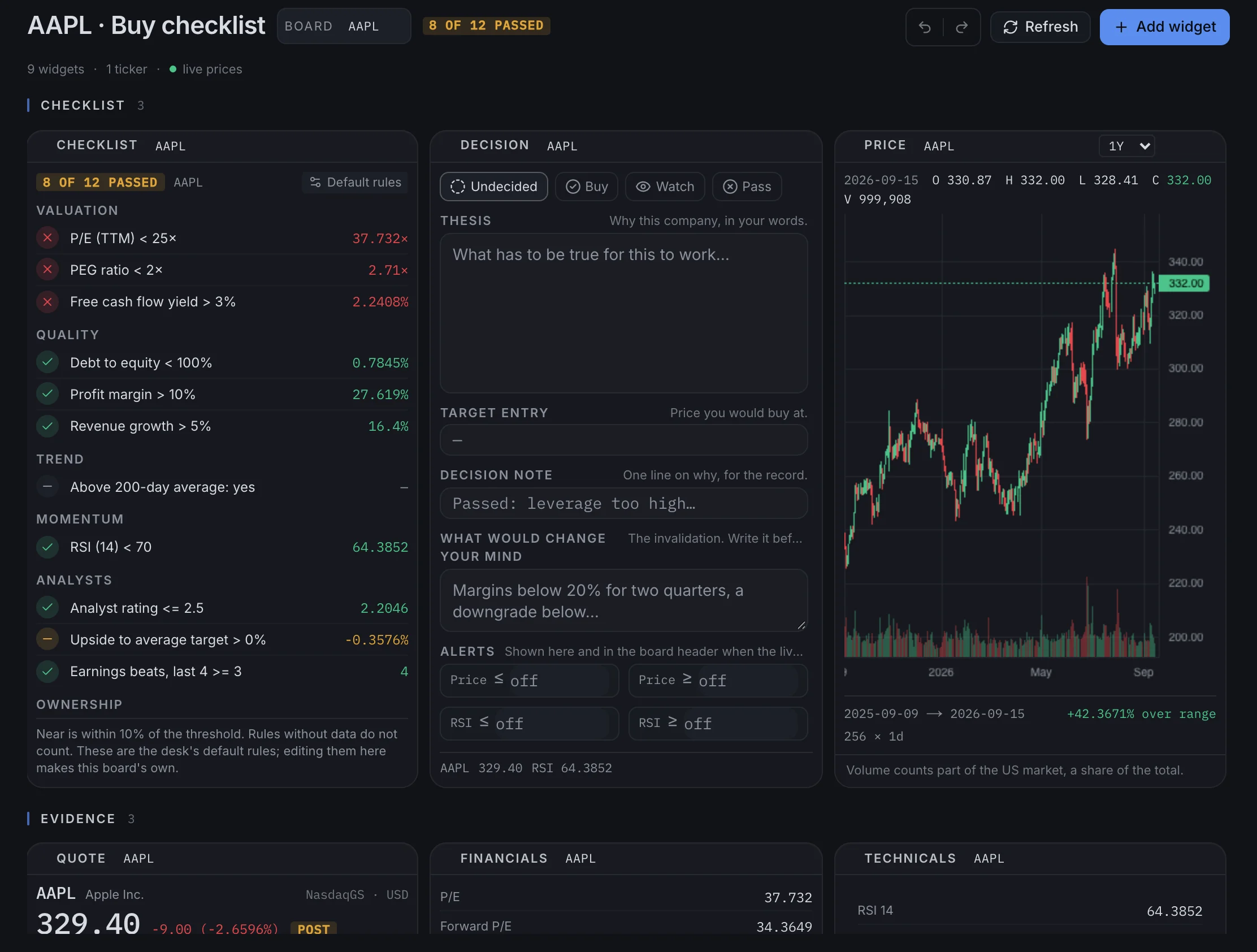Click the X icon beside Free cash flow yield

tap(47, 301)
